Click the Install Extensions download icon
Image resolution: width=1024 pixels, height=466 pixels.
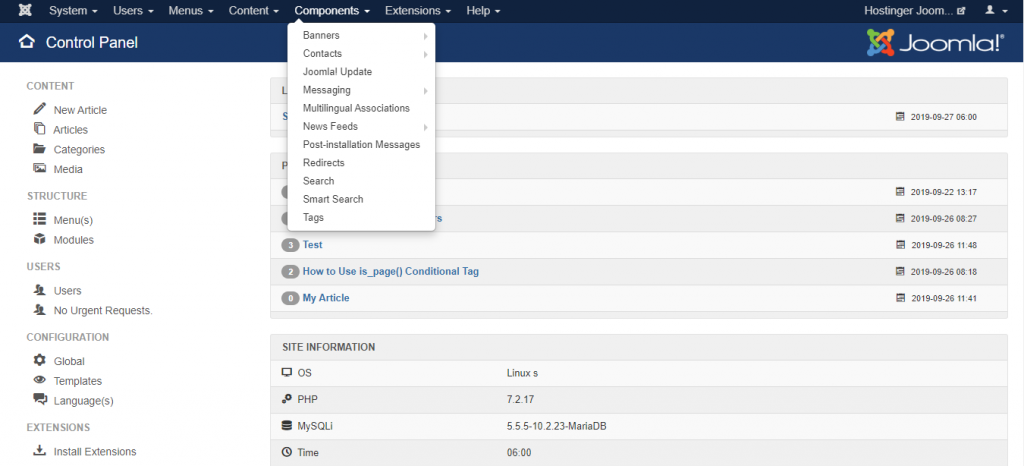click(x=40, y=450)
